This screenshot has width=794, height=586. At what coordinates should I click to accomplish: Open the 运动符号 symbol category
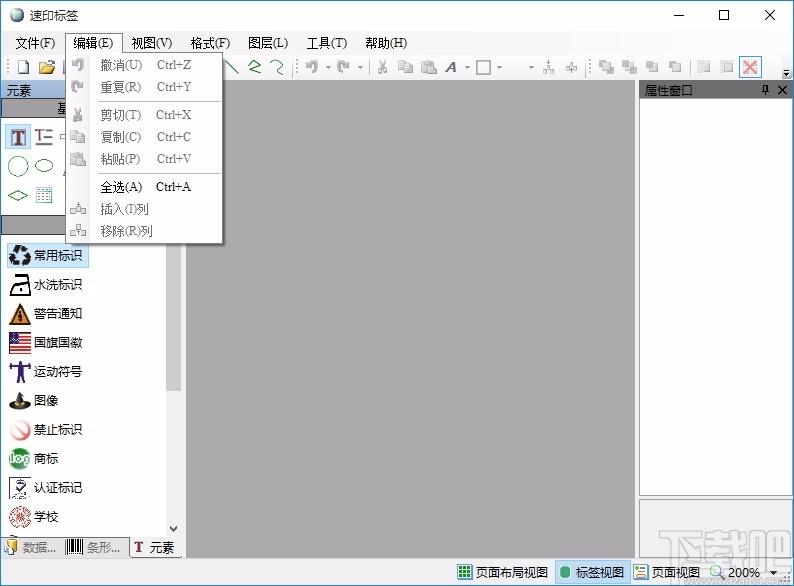pyautogui.click(x=46, y=371)
